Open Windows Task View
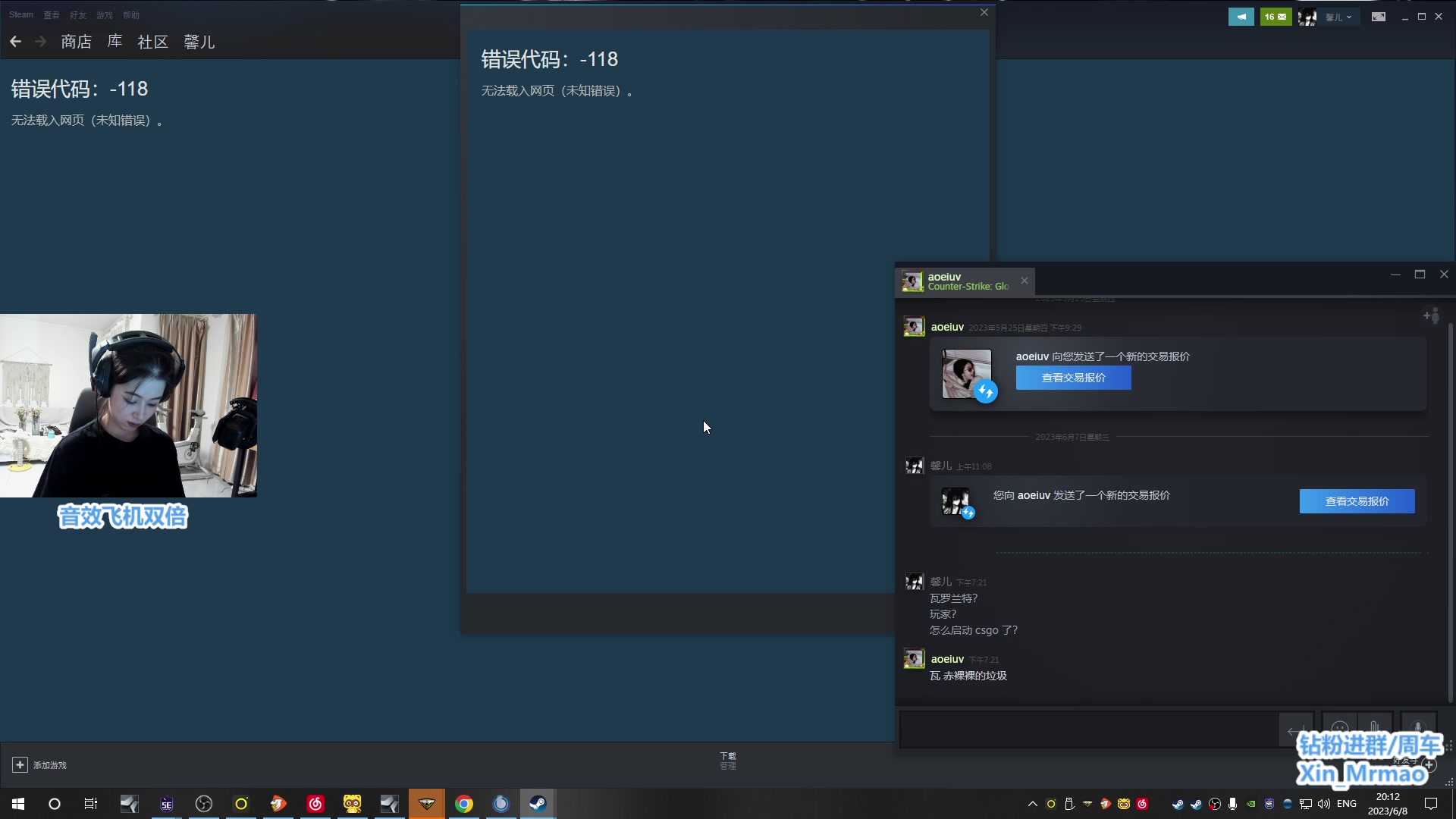Viewport: 1456px width, 819px height. click(x=91, y=804)
